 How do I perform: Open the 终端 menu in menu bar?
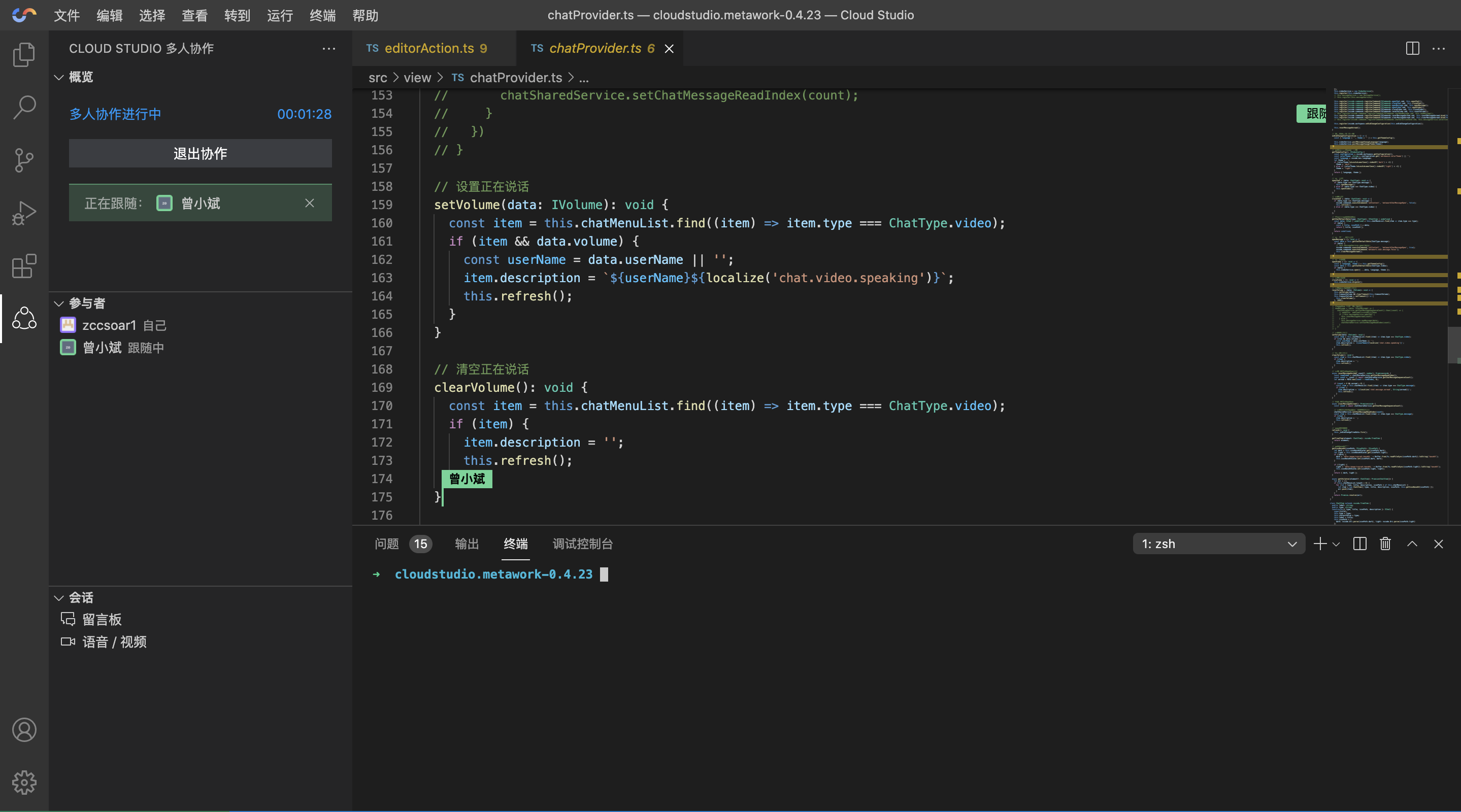323,15
